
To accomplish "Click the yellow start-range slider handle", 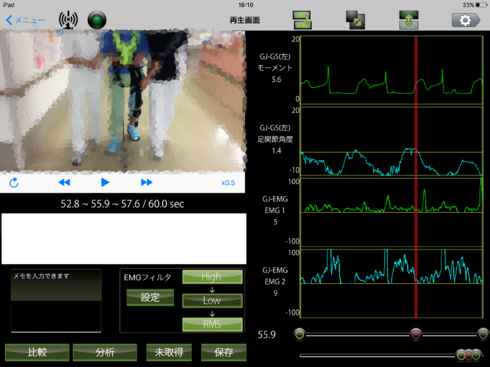I will (x=300, y=334).
